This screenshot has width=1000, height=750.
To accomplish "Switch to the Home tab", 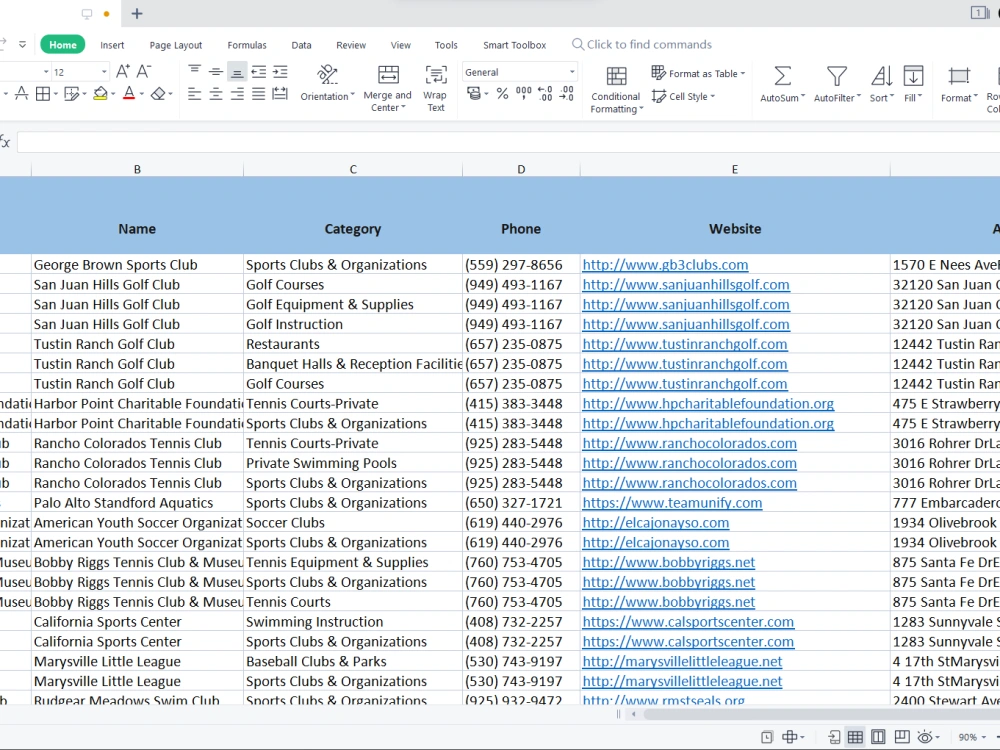I will click(62, 45).
